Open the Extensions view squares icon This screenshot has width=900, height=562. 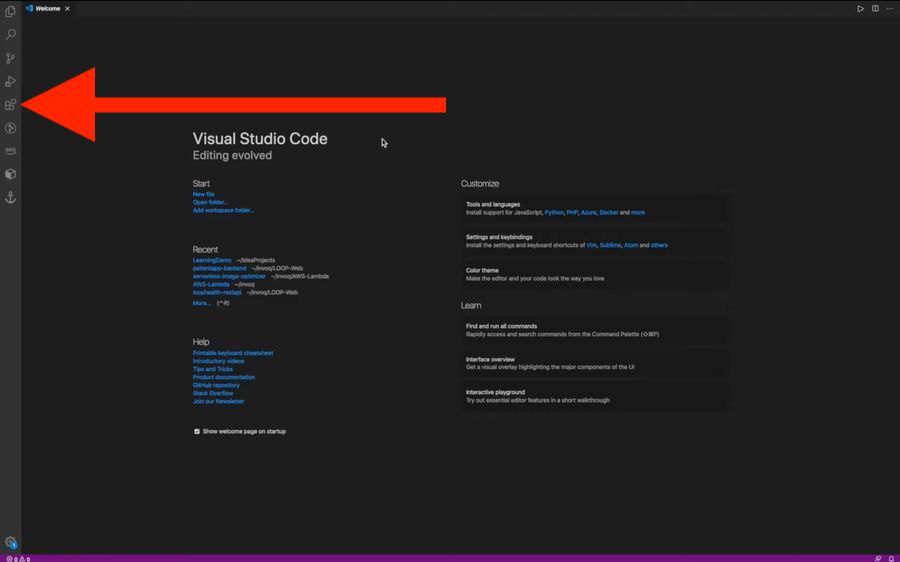tap(10, 104)
